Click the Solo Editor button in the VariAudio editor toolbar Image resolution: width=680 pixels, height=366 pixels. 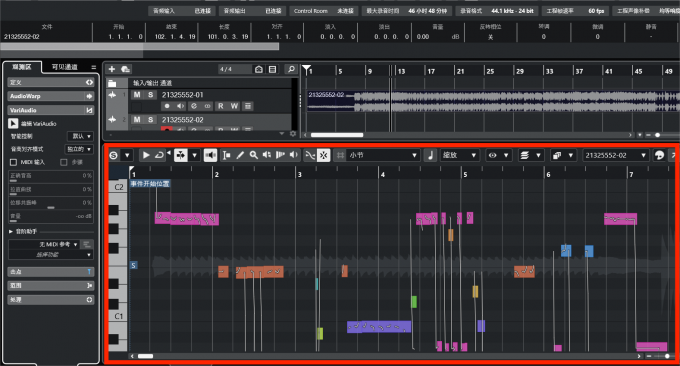pos(114,155)
